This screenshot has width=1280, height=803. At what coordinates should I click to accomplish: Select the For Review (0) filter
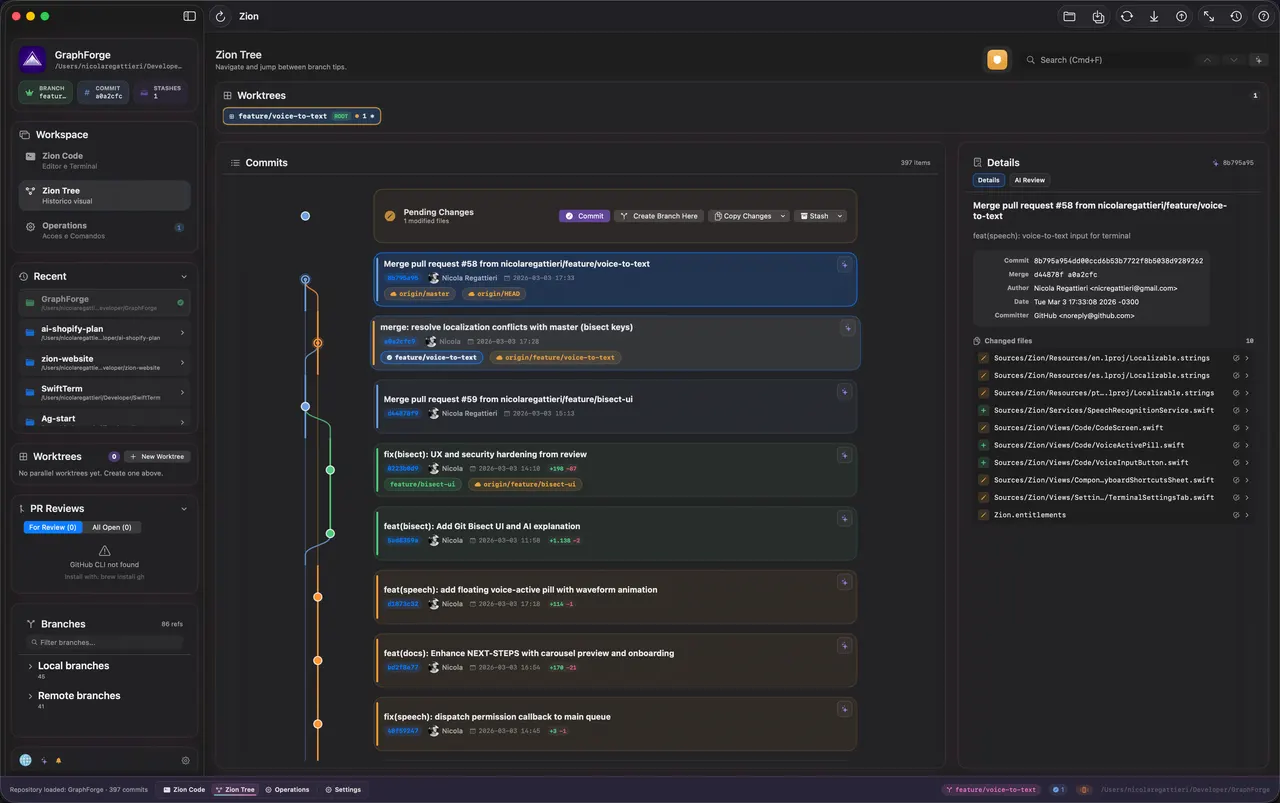coord(53,527)
